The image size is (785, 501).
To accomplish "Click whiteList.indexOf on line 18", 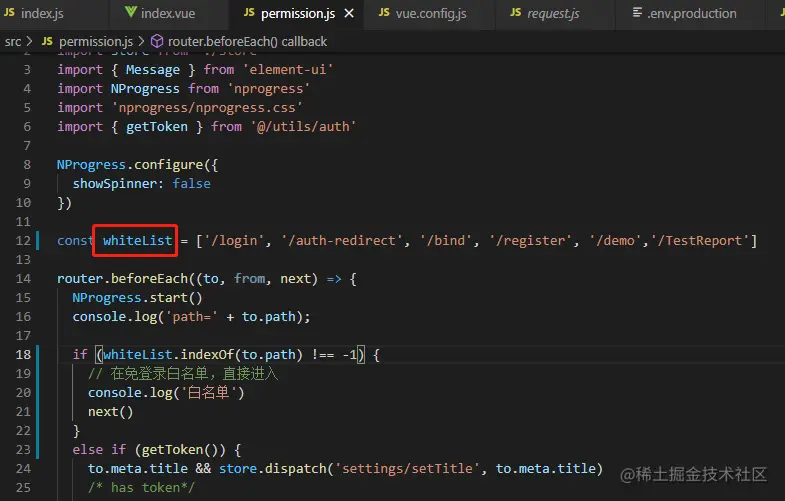I will pos(168,355).
